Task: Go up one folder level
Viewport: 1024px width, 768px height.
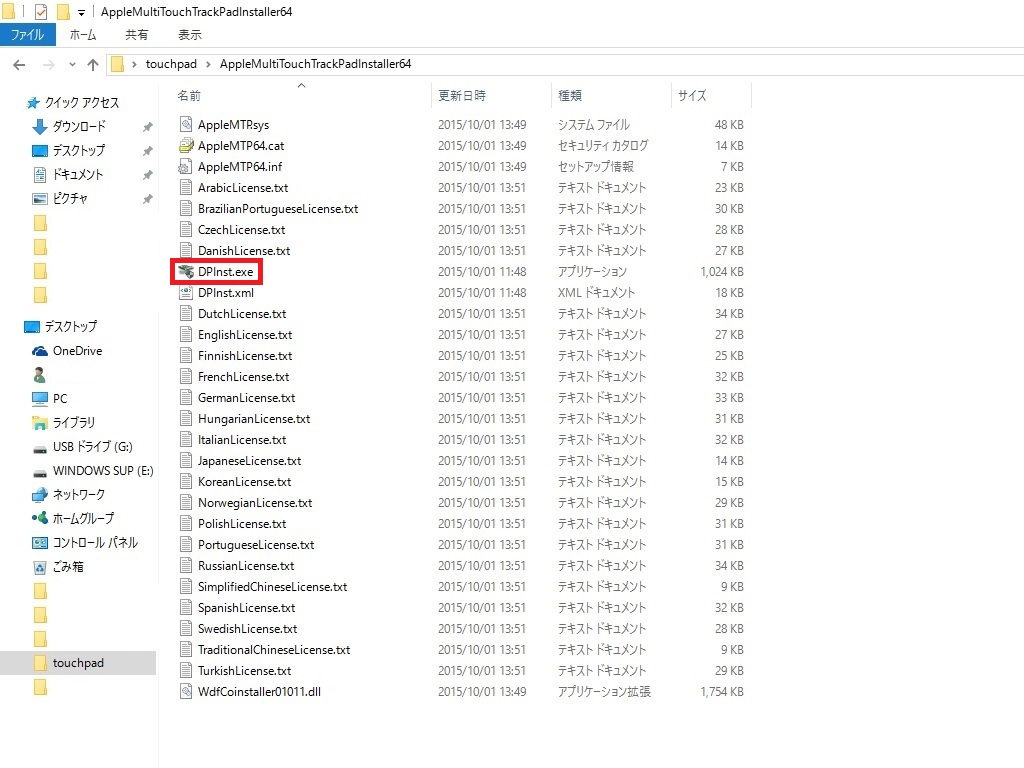Action: (93, 65)
